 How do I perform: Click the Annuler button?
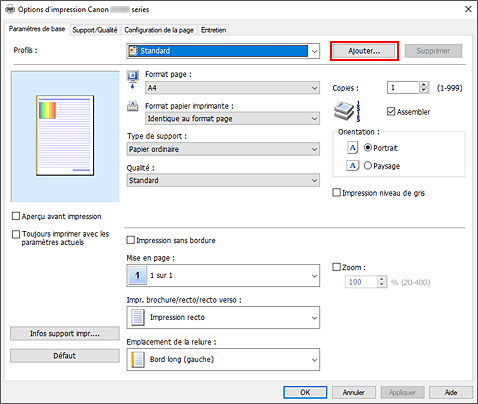354,392
